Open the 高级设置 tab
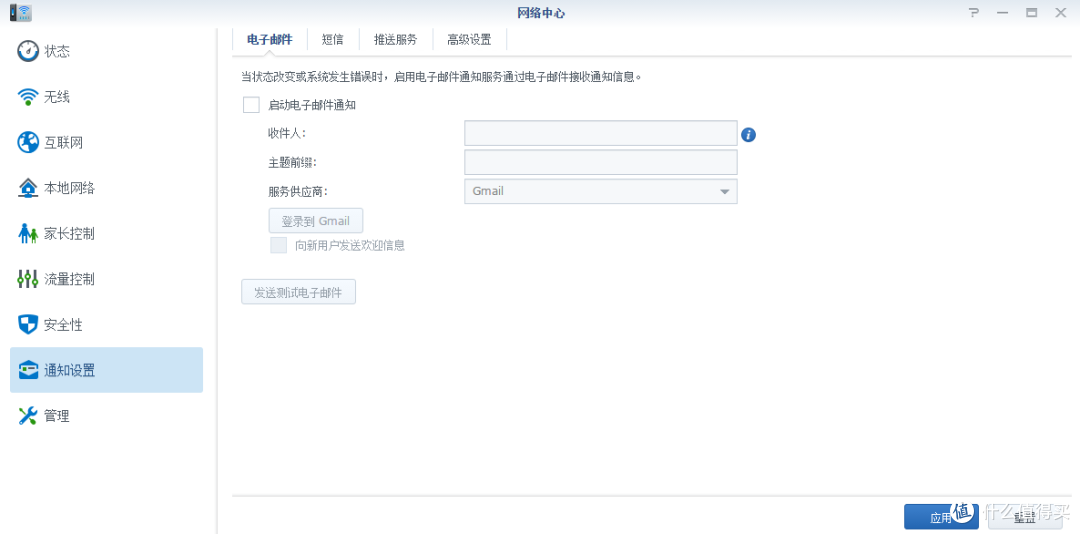 pos(469,39)
